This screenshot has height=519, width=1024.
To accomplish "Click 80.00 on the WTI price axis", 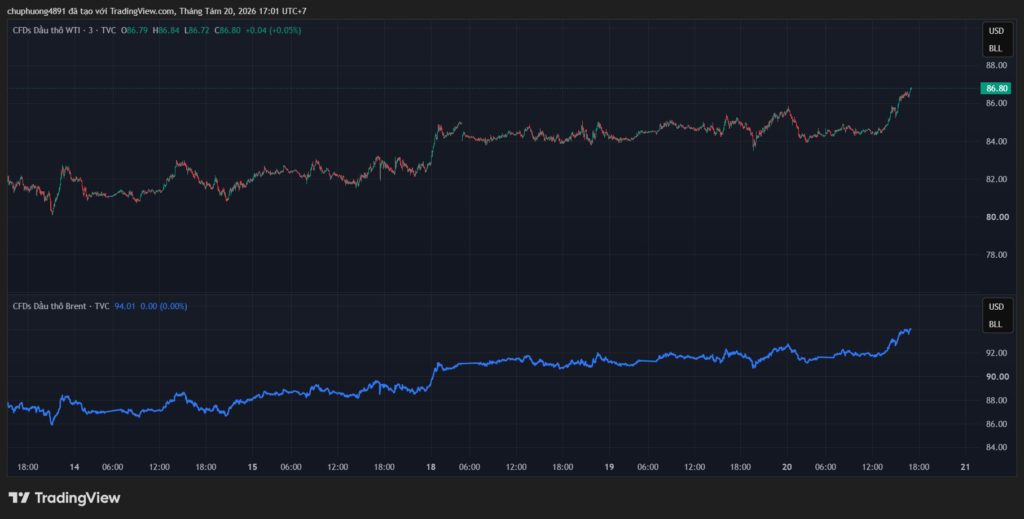I will (x=997, y=217).
